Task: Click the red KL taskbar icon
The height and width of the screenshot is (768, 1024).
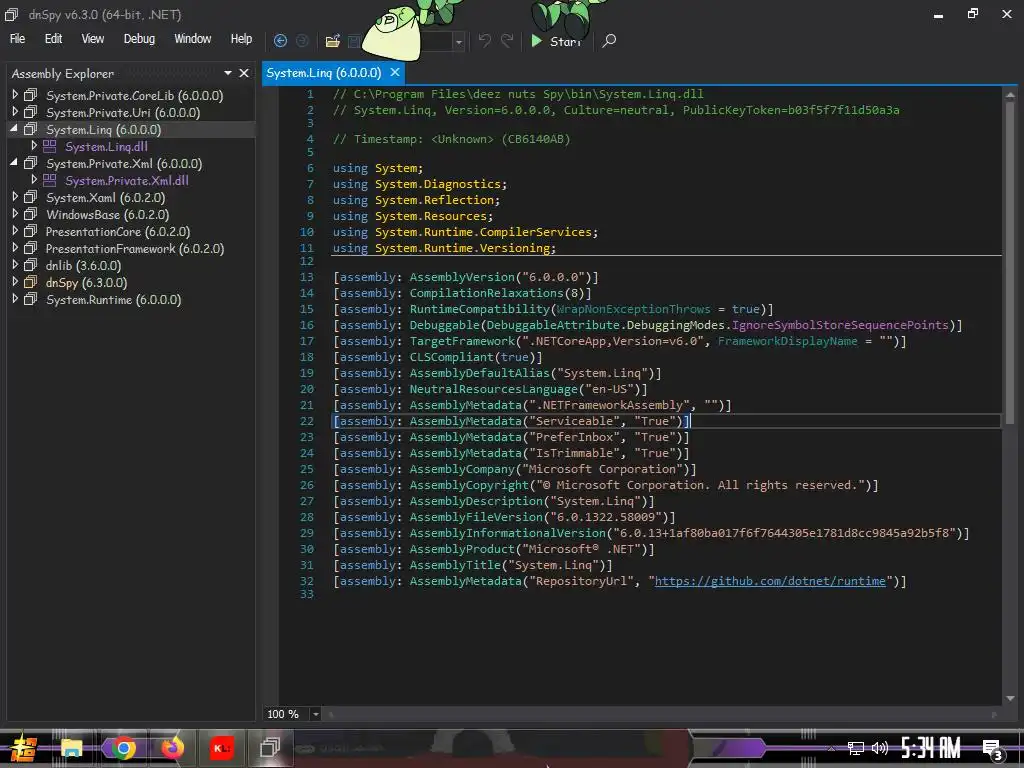Action: tap(221, 748)
